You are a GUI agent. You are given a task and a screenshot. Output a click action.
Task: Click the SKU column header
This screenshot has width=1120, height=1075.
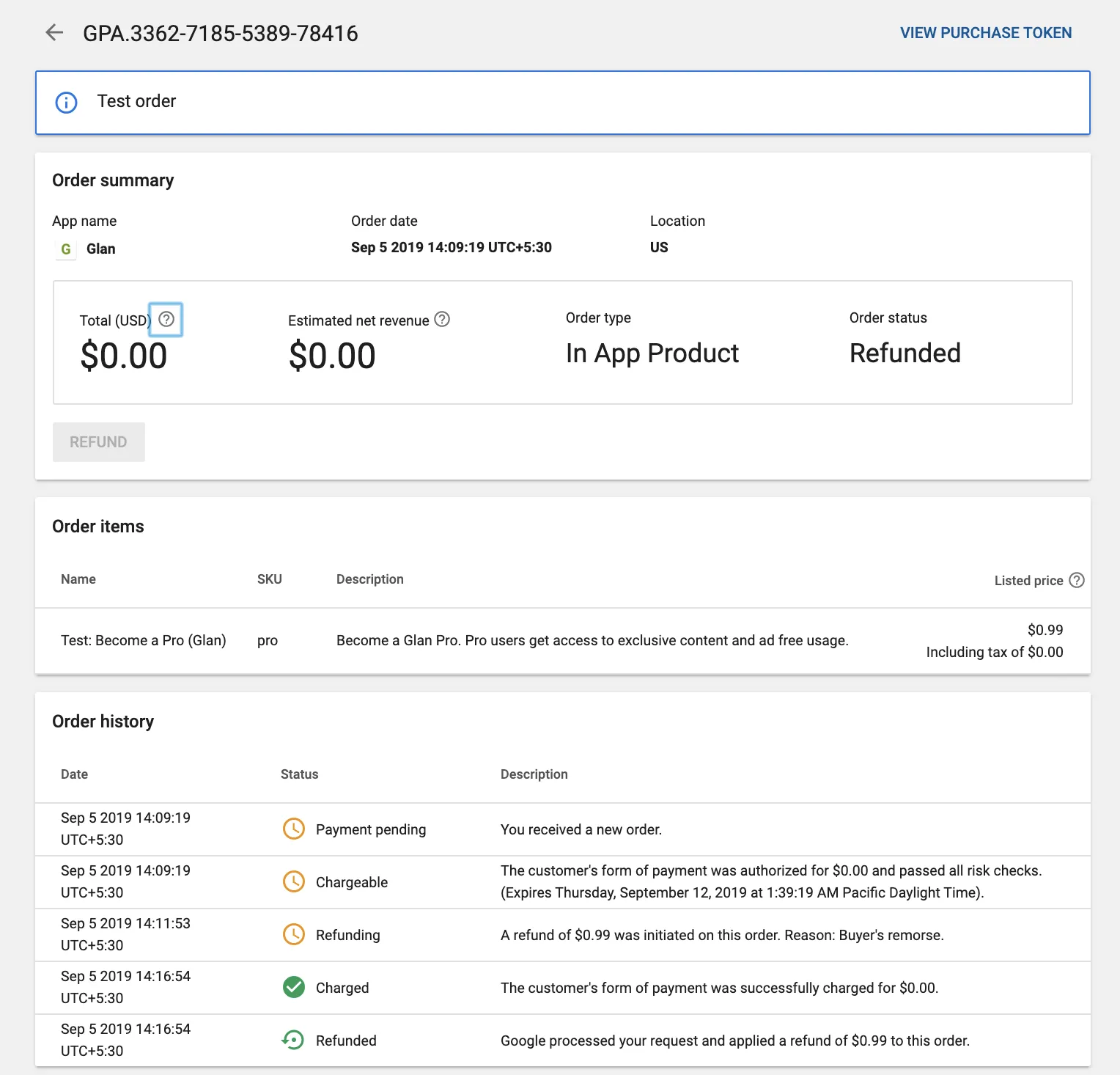point(269,579)
